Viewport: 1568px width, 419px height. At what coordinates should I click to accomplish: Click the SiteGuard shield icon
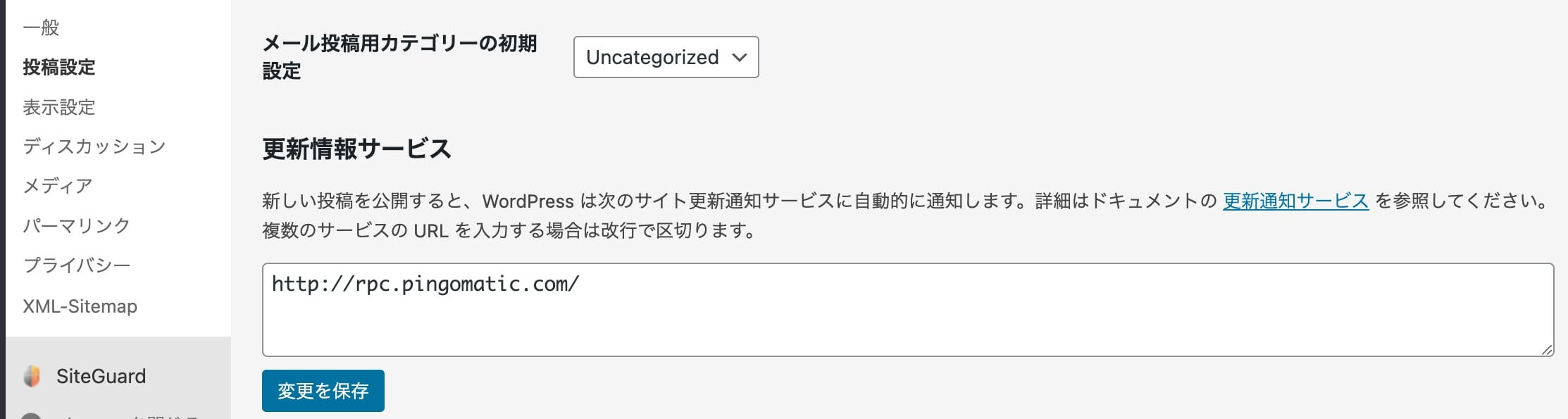click(x=32, y=376)
